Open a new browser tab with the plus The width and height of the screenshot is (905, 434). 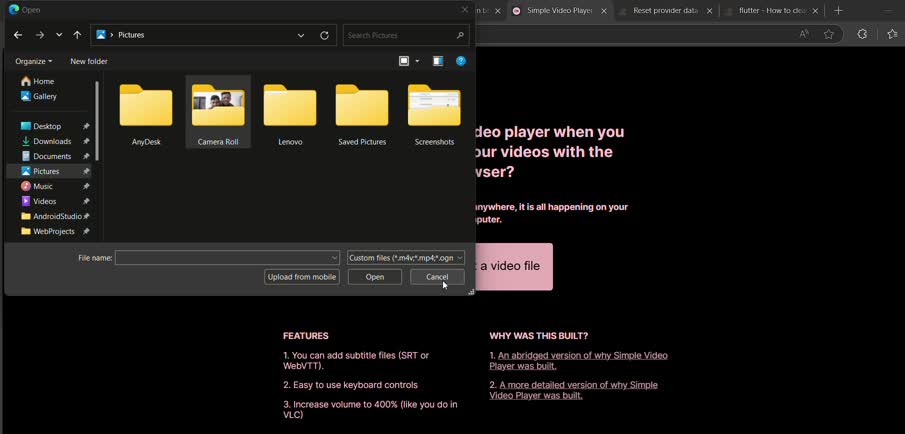coord(839,11)
